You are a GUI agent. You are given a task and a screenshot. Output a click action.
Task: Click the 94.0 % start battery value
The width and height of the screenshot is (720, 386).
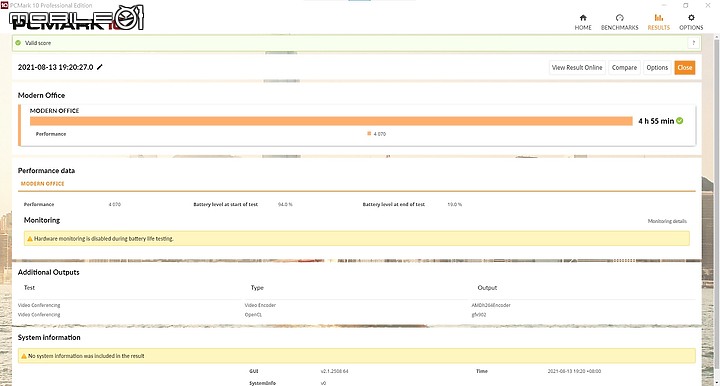(285, 205)
